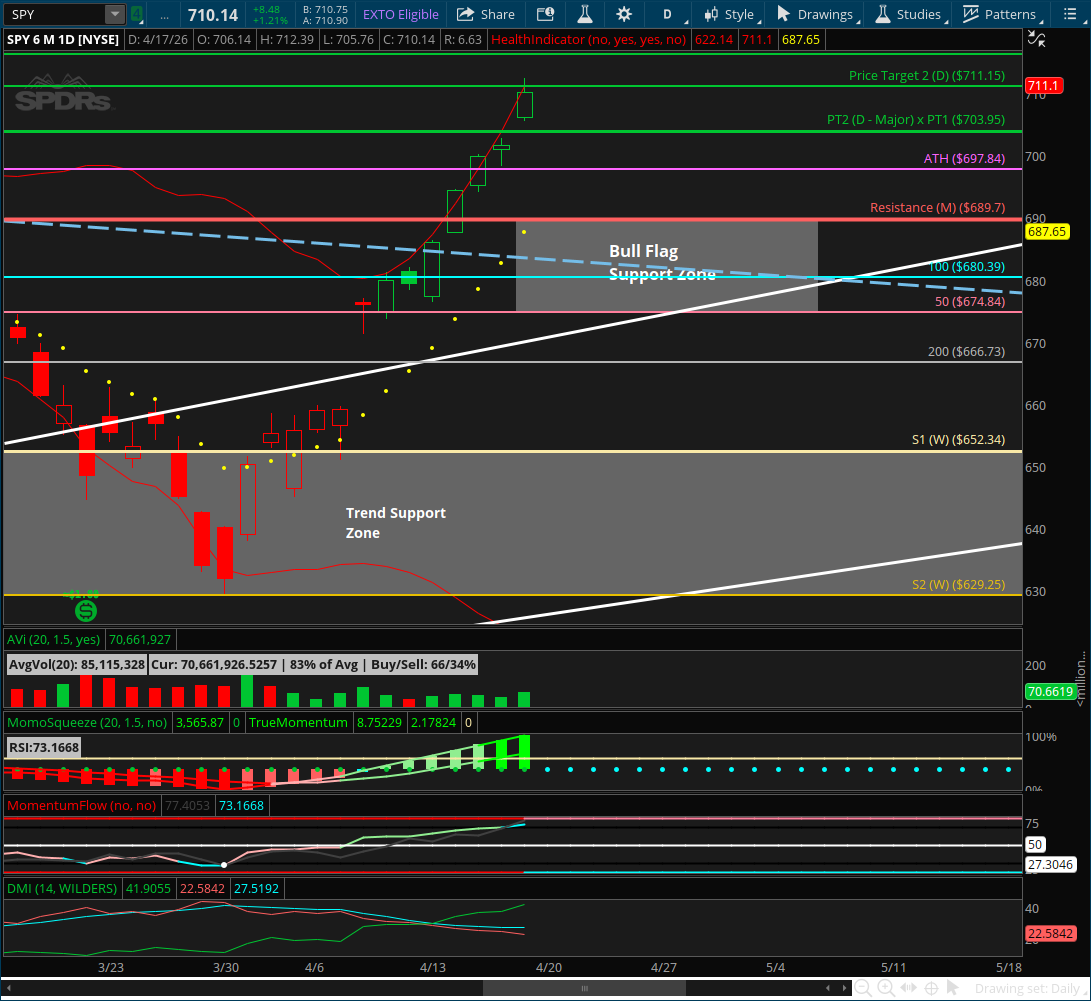1091x1001 pixels.
Task: Click the 27.3046 momentum axis bubble
Action: [1051, 865]
